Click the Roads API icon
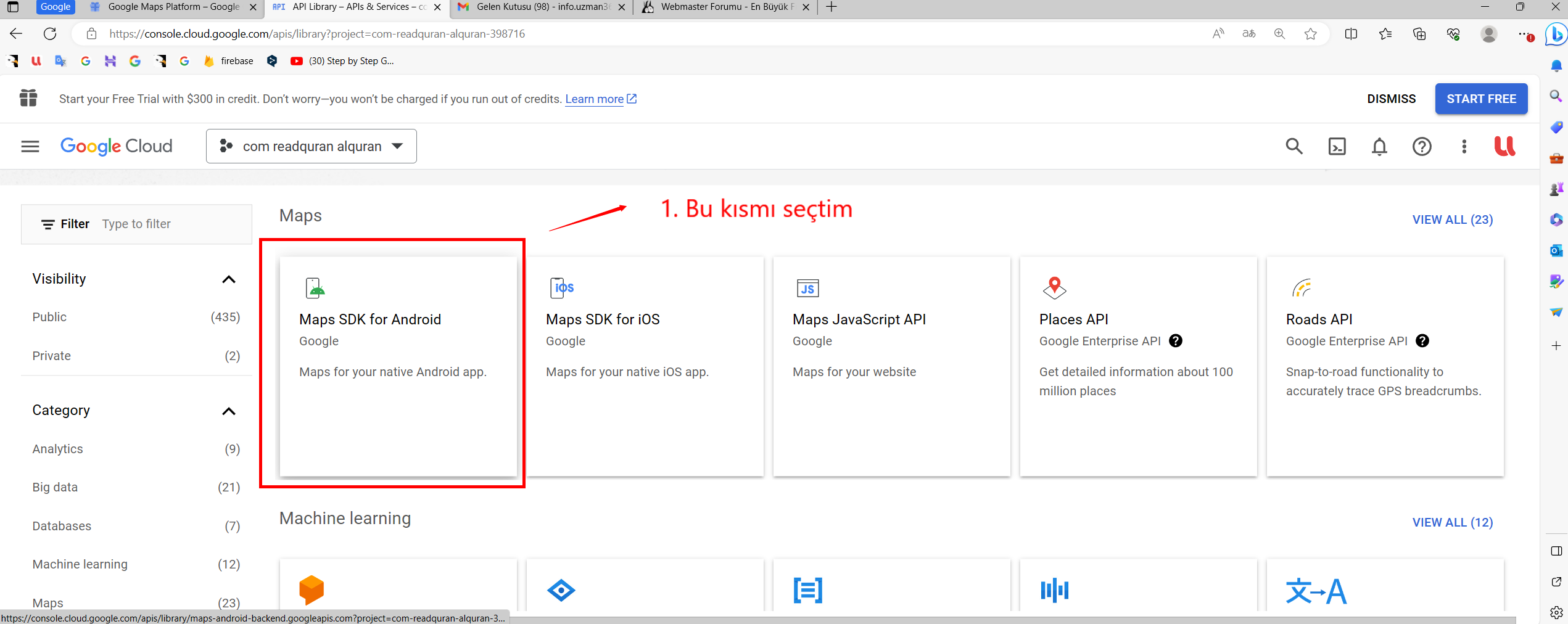 [1302, 288]
